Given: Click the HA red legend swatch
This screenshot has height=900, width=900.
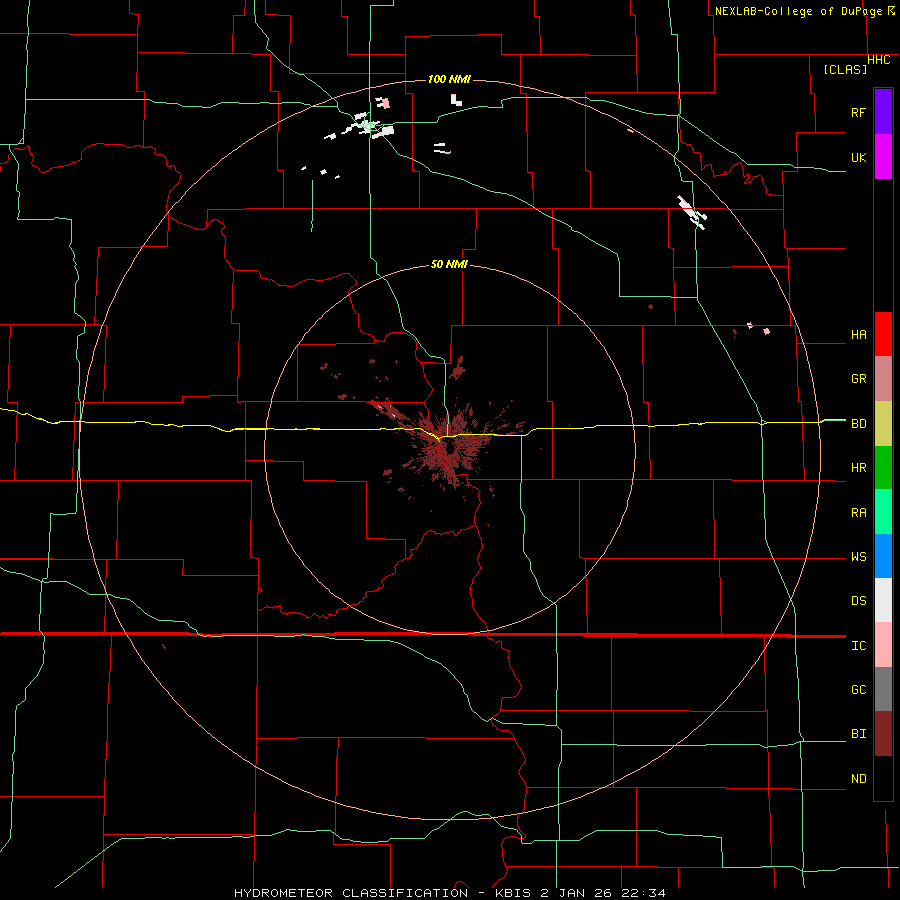Looking at the screenshot, I should [883, 334].
